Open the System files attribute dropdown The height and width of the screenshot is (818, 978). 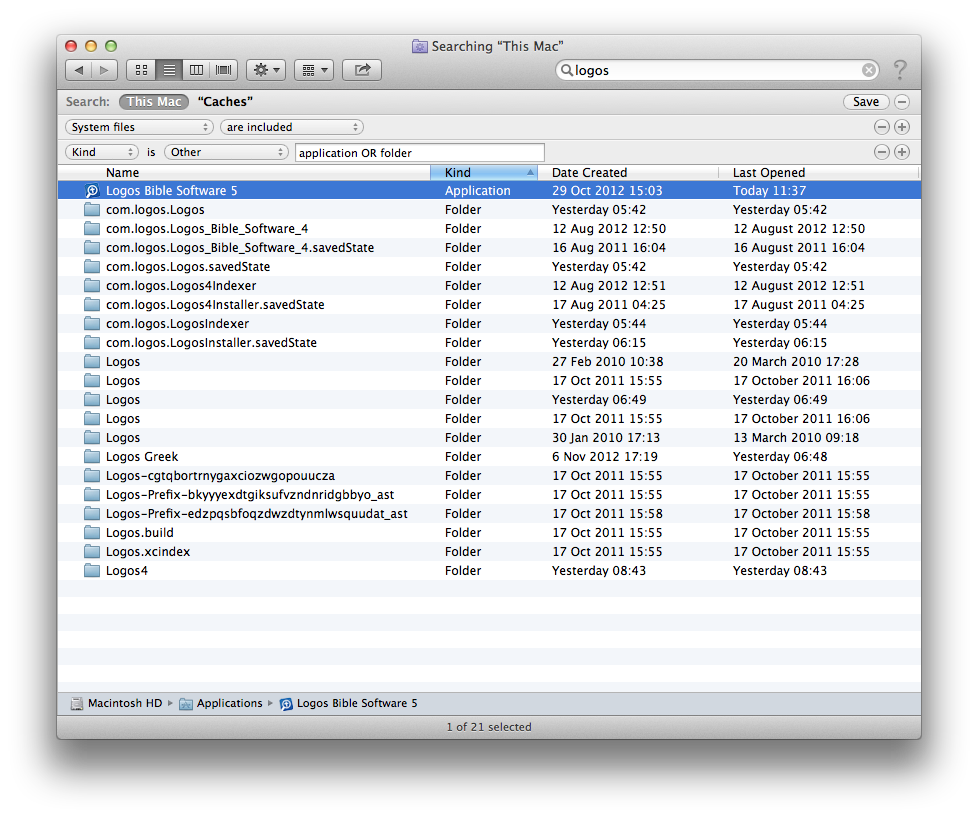tap(139, 127)
